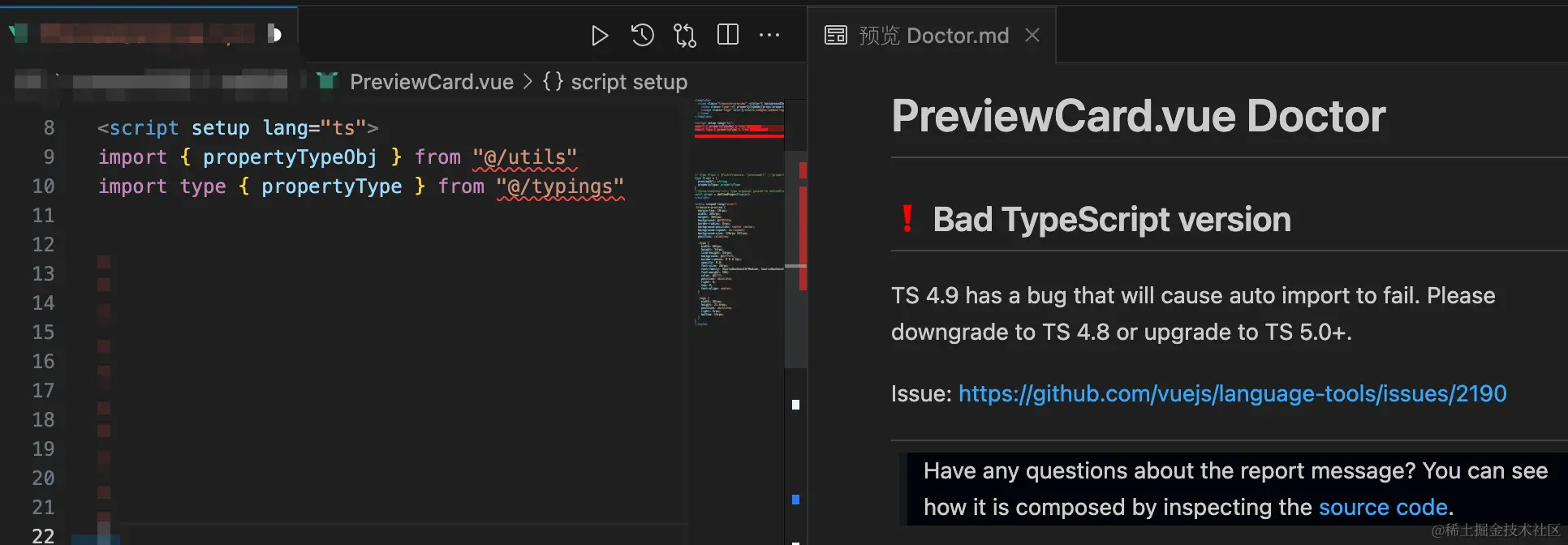Click line number 22 in the gutter
This screenshot has width=1568, height=545.
click(x=43, y=536)
